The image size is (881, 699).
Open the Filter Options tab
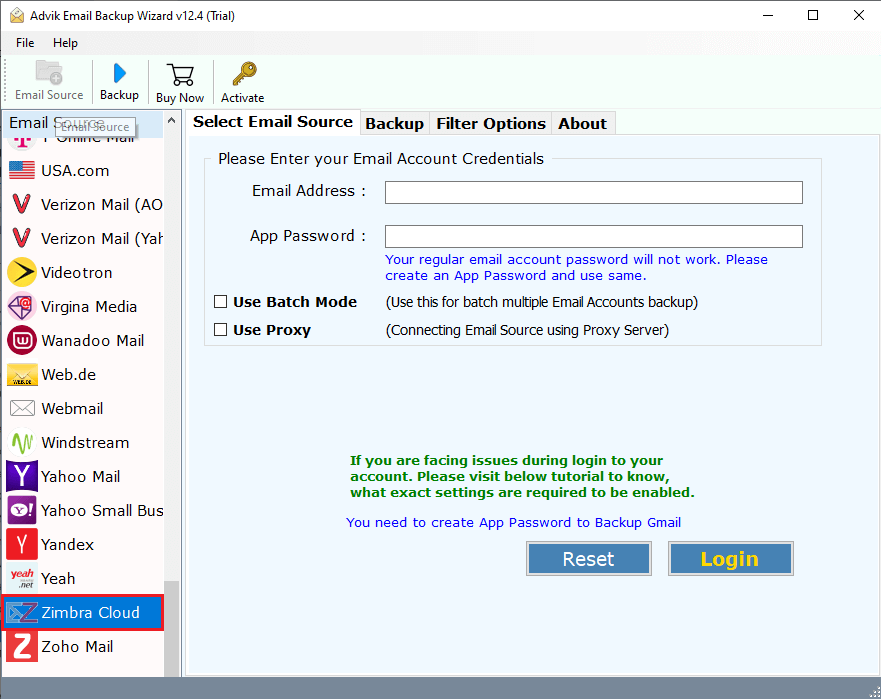point(491,124)
